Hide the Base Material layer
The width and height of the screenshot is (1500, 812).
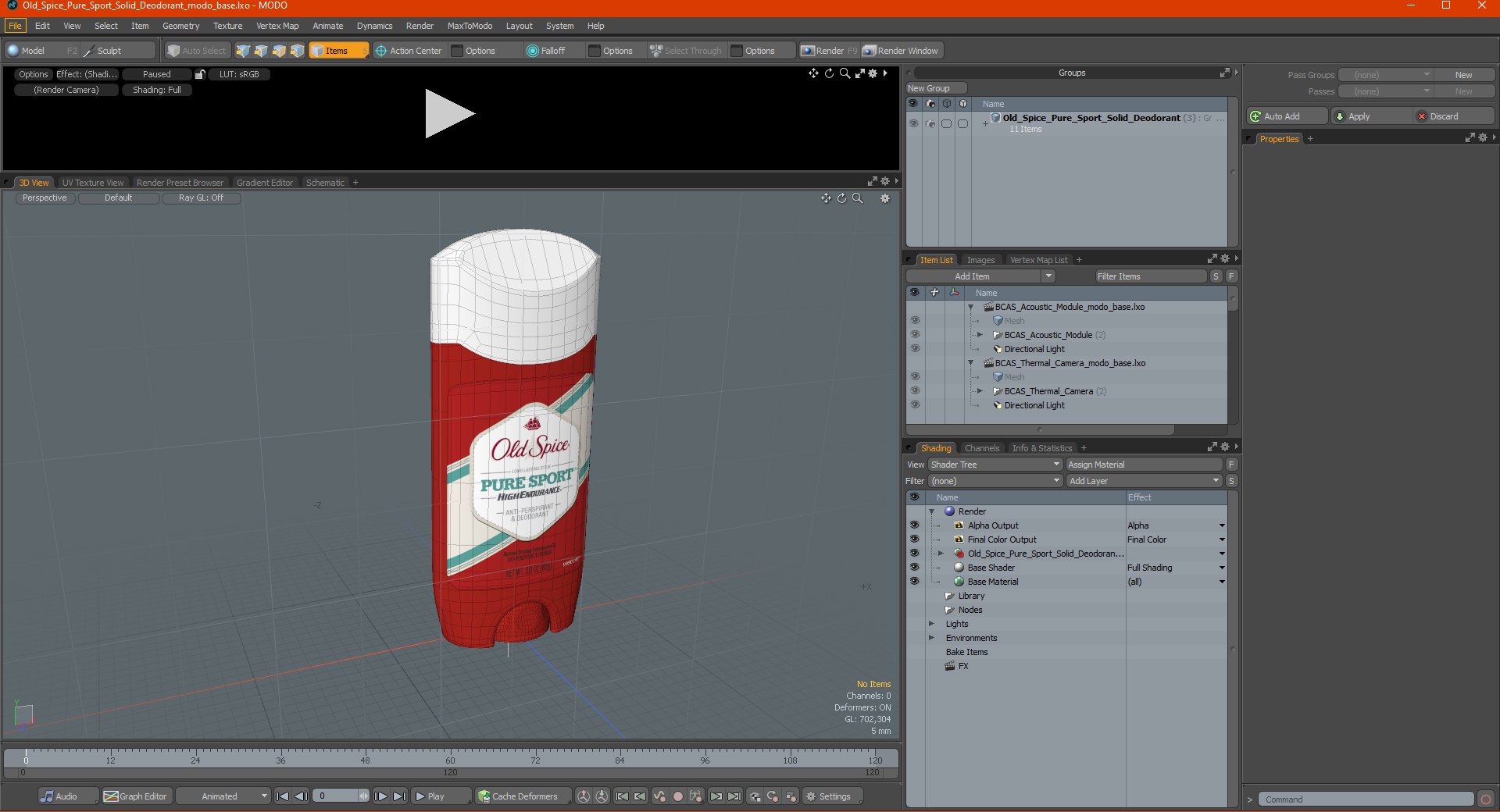914,582
